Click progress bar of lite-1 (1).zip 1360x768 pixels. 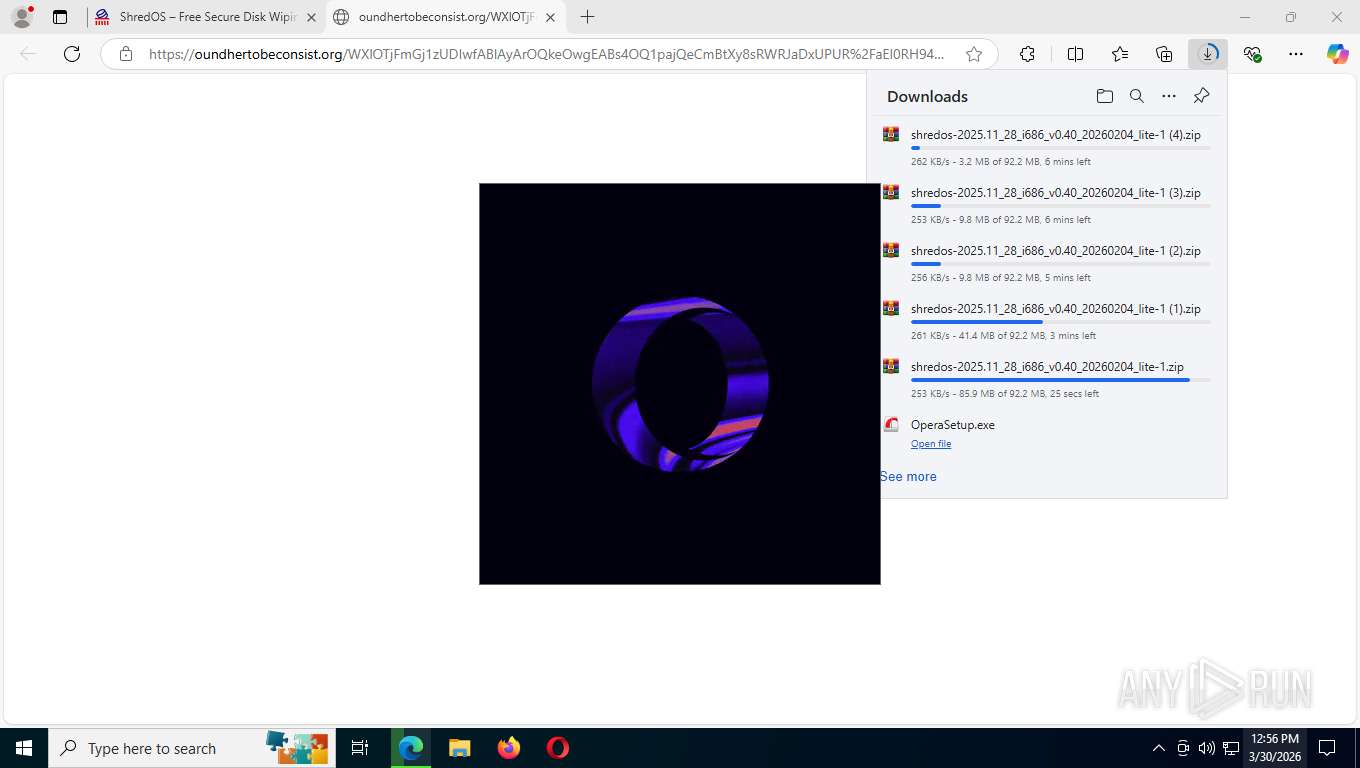pos(1060,322)
